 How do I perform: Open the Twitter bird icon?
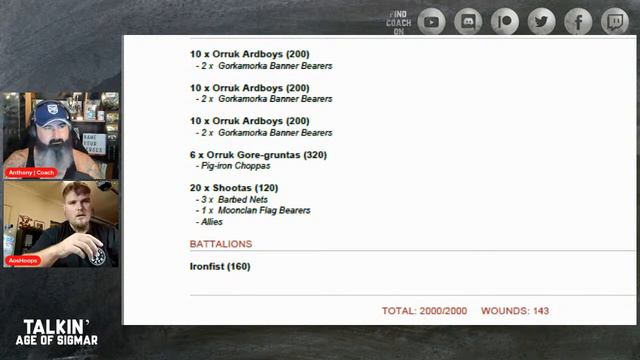(x=542, y=21)
